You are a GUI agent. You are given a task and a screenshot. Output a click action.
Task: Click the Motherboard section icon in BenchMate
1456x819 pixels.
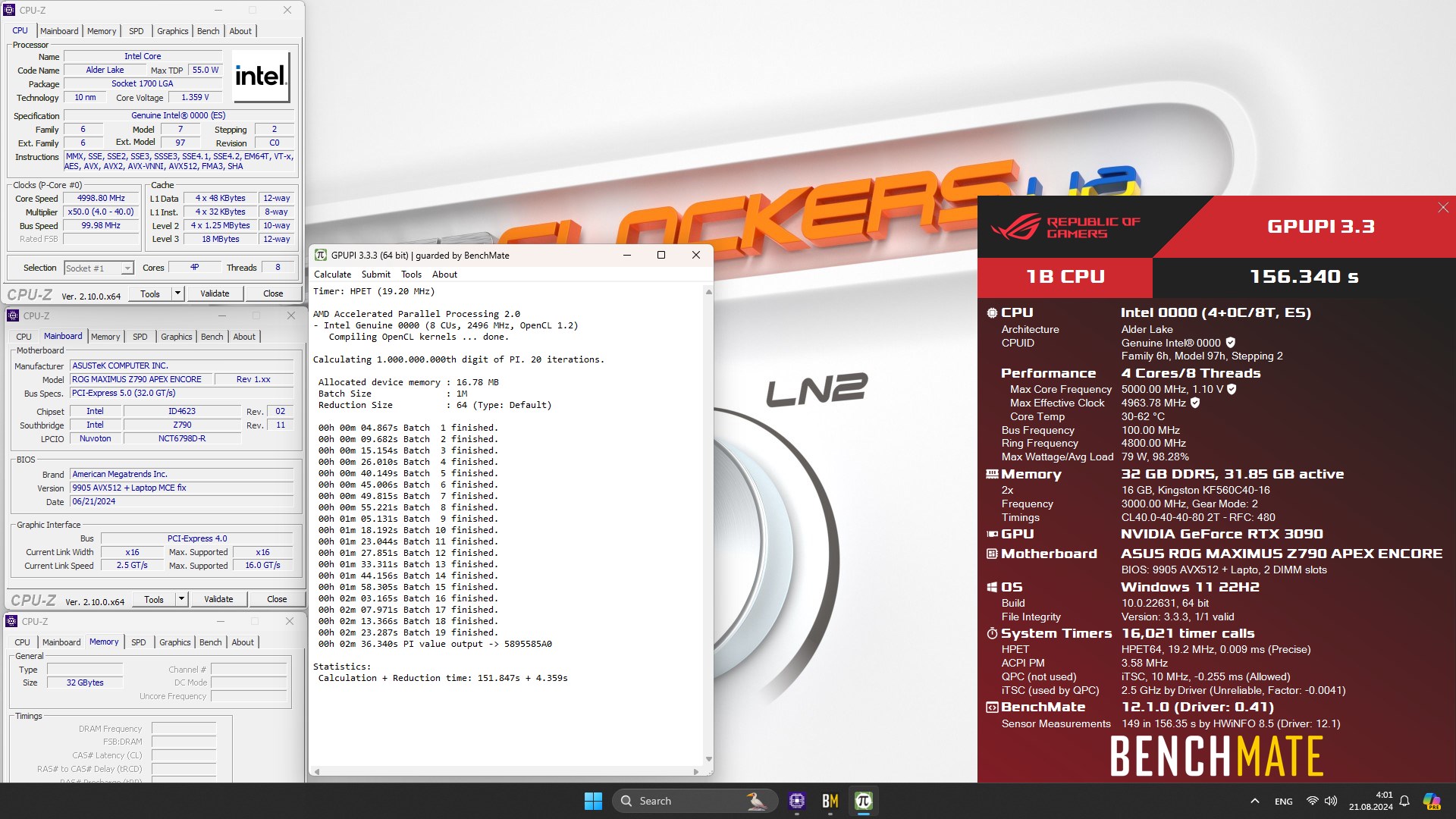point(992,554)
